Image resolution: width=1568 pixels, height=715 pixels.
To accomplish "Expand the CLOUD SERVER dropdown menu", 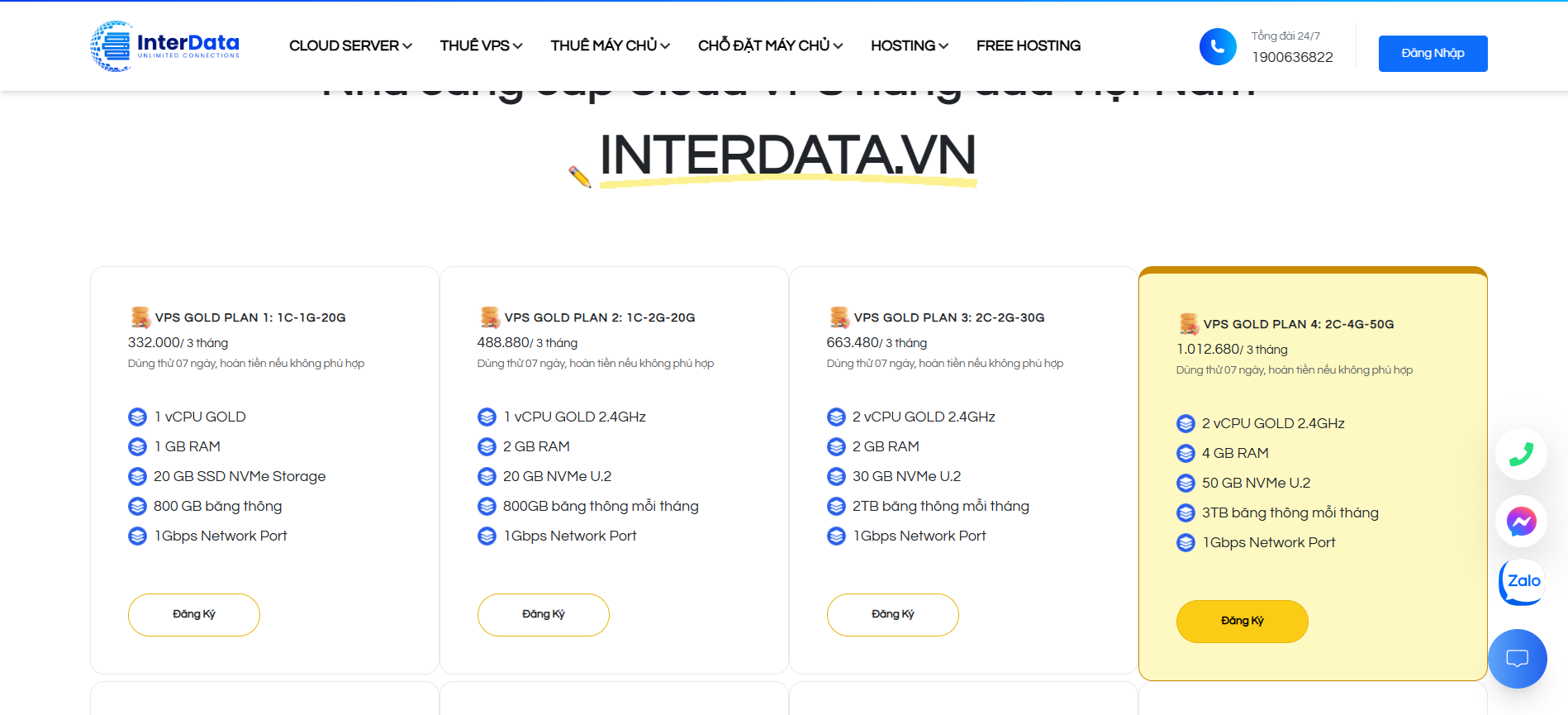I will point(350,45).
